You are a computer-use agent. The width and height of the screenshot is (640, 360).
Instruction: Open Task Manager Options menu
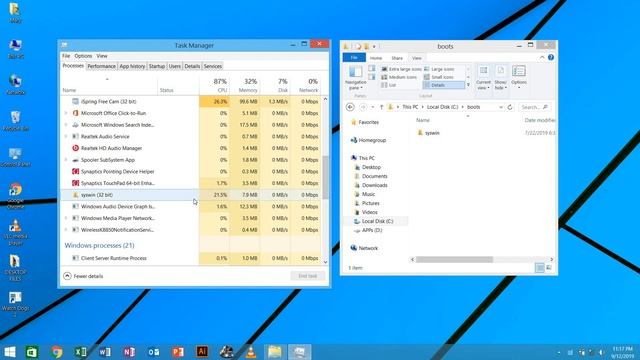[83, 56]
